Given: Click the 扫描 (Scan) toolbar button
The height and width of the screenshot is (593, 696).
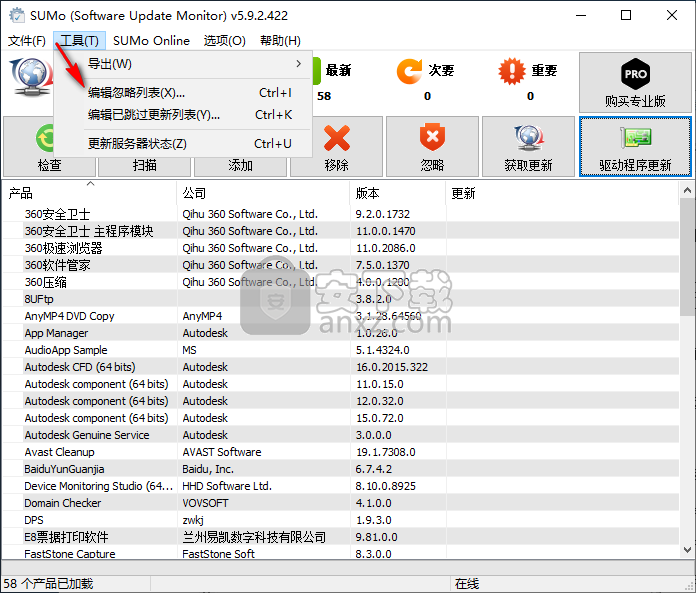Looking at the screenshot, I should (x=144, y=166).
